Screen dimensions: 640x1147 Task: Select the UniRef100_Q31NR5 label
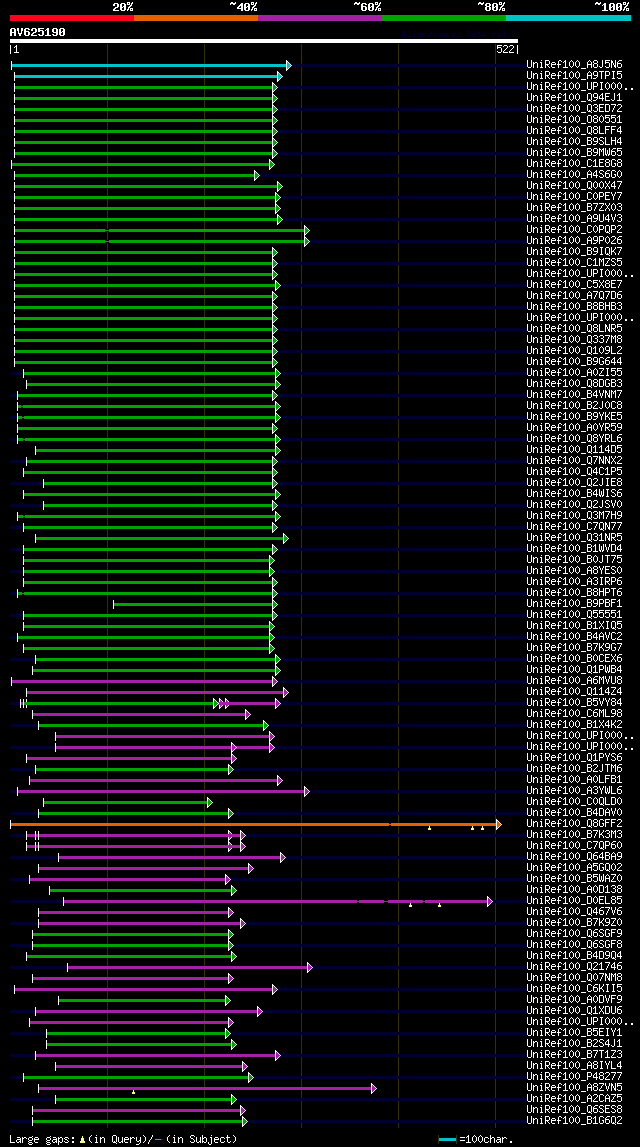click(x=574, y=538)
